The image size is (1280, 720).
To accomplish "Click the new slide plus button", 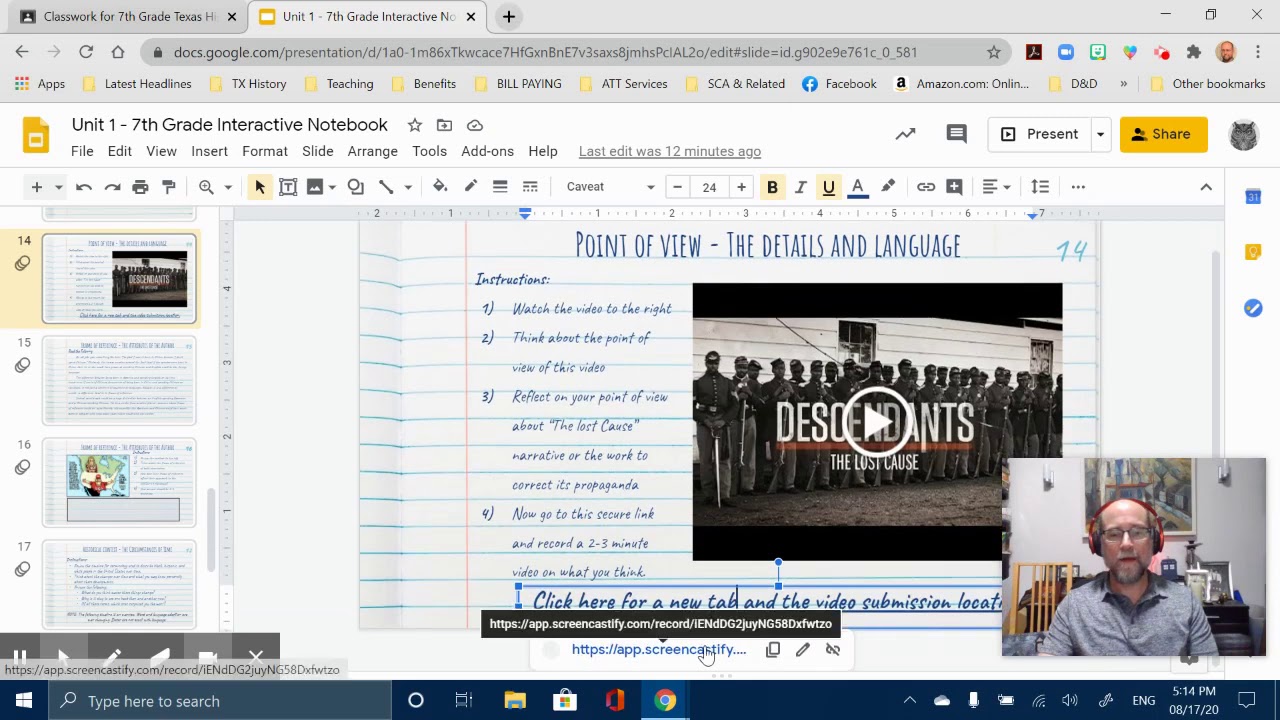I will coord(36,187).
